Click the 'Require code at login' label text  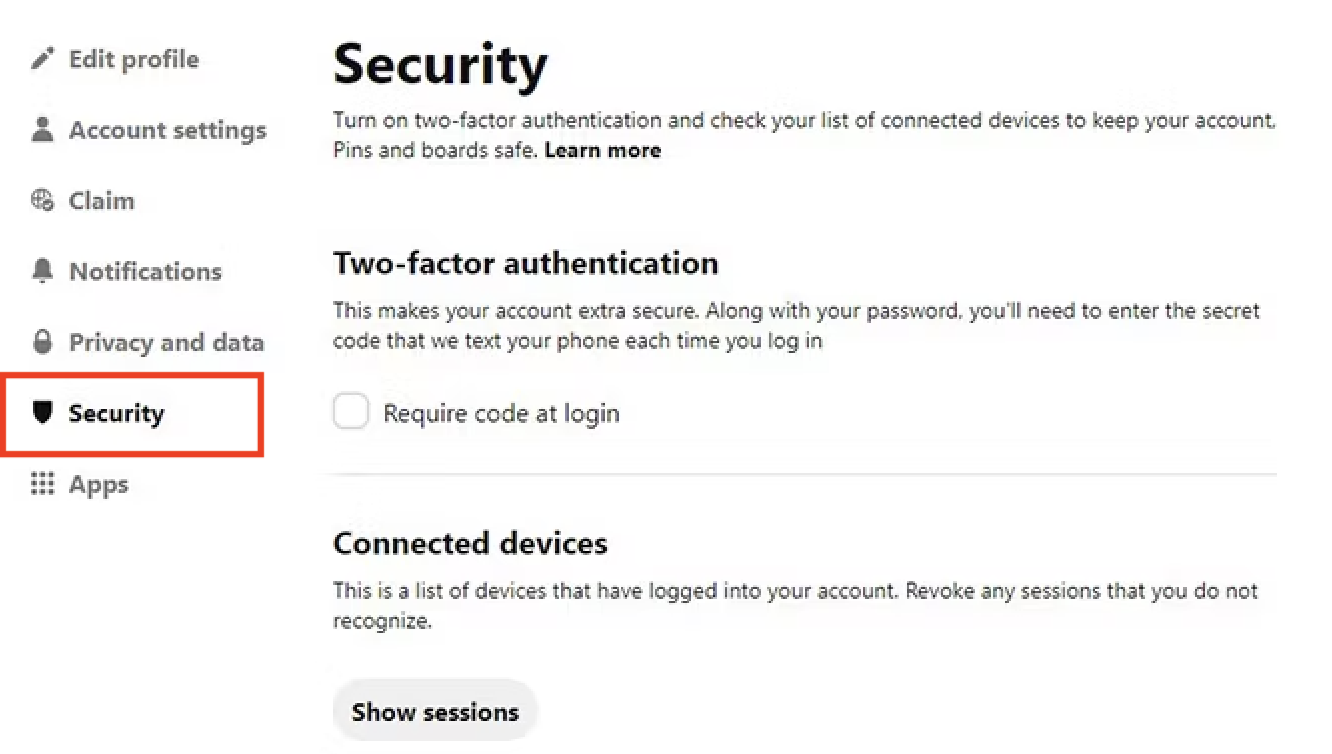(x=501, y=413)
